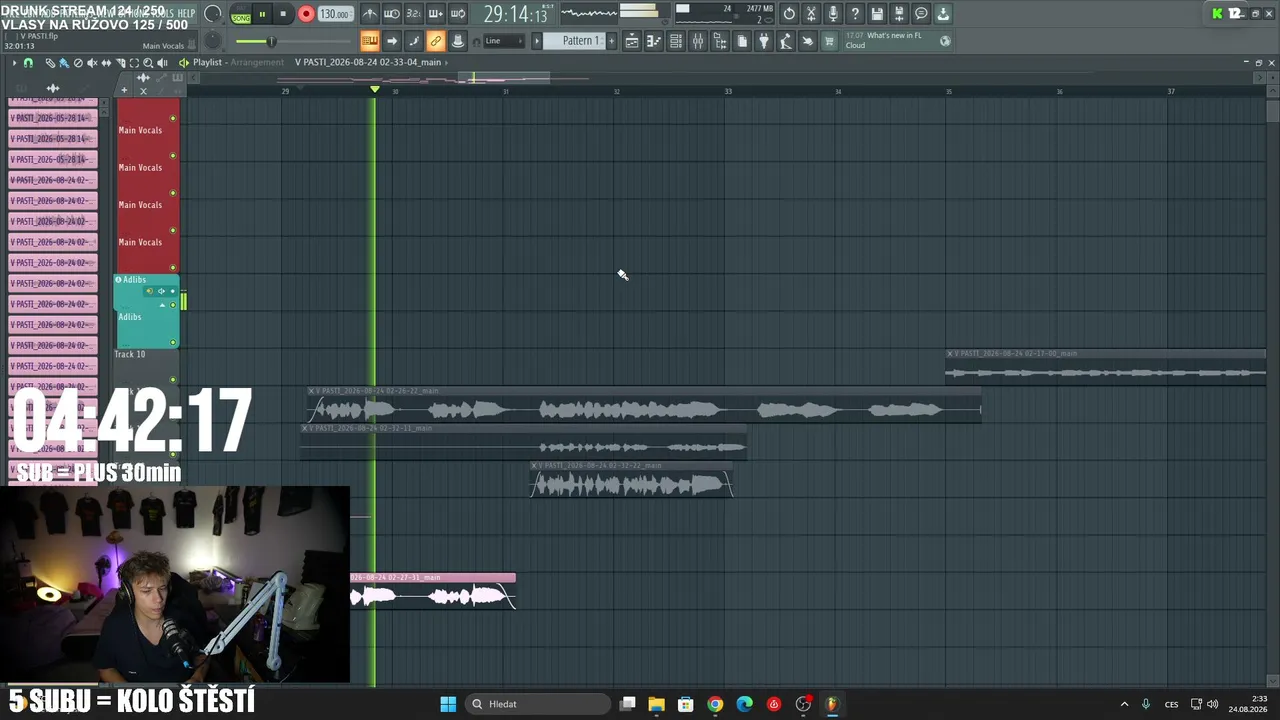Select the Track 10 header
Screen dimensions: 1280x720
(147, 367)
